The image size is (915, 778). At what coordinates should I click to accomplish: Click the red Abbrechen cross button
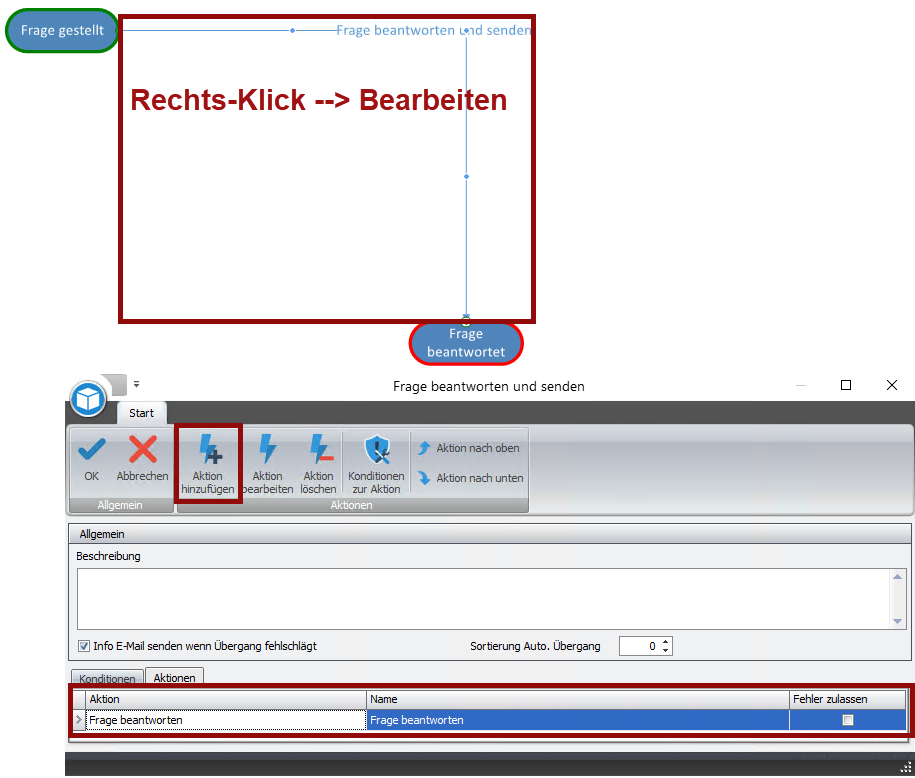click(142, 460)
